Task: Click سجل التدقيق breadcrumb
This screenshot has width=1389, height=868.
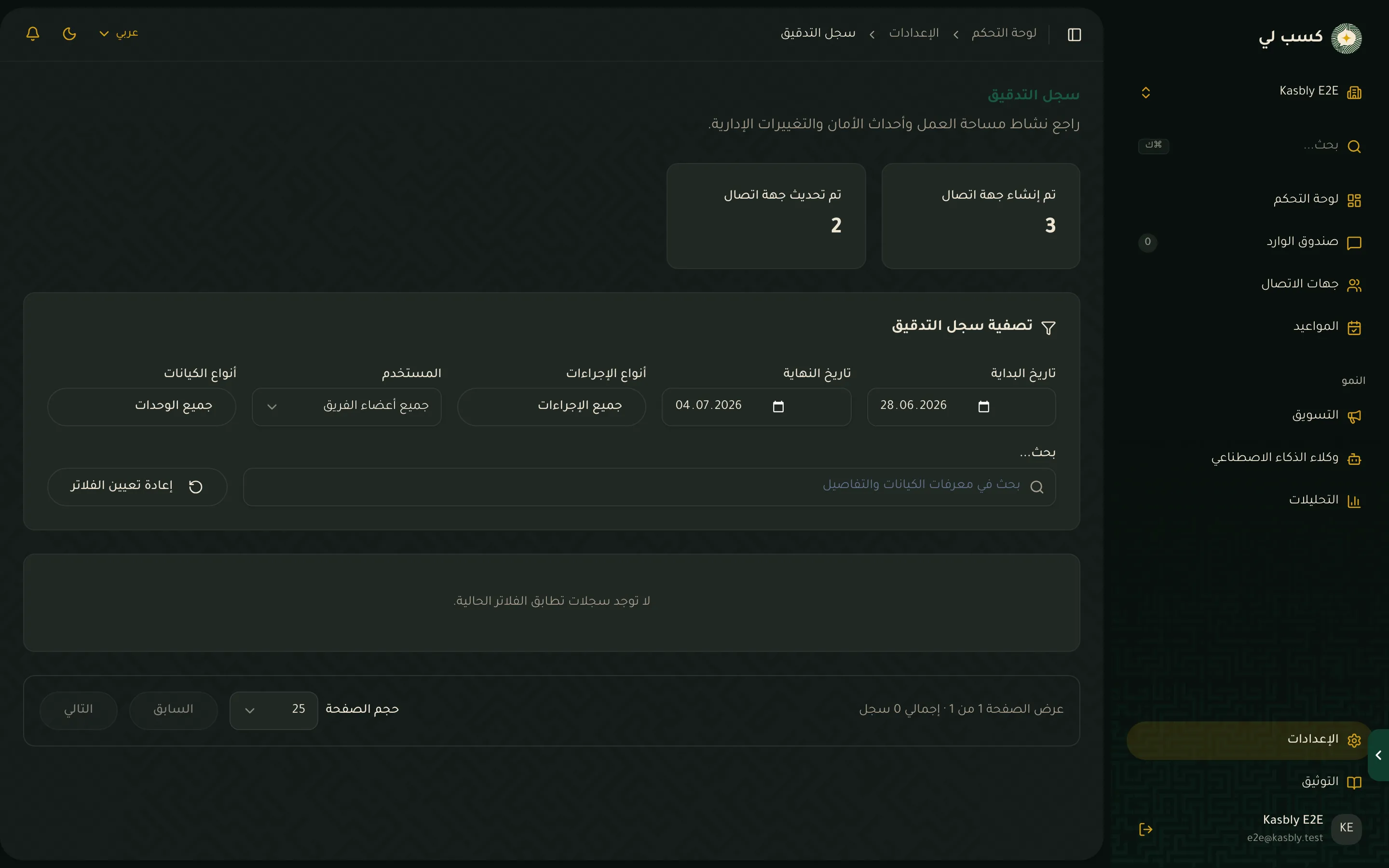Action: tap(818, 33)
